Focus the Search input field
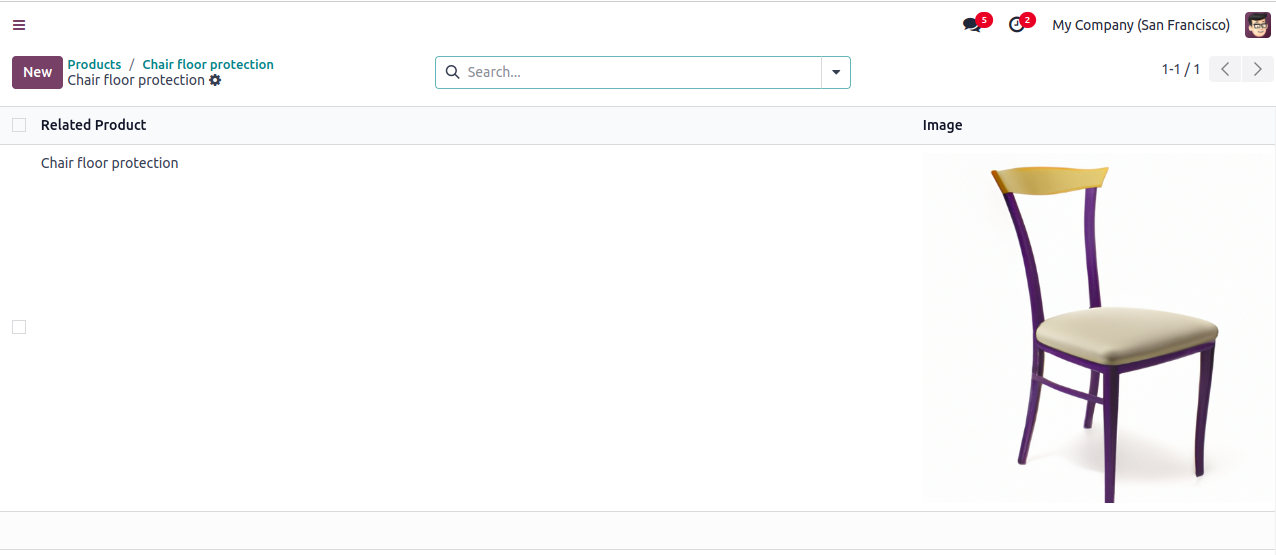1276x555 pixels. coord(641,72)
